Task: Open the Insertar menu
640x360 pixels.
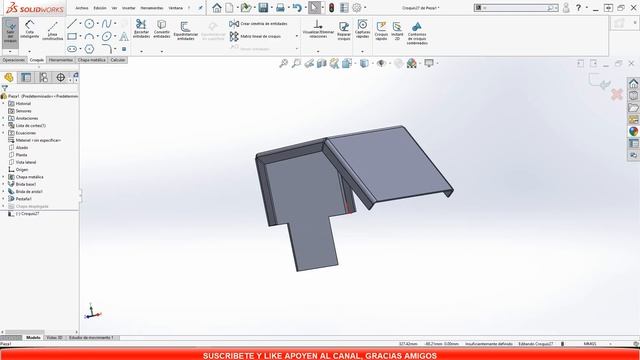Action: coord(128,8)
